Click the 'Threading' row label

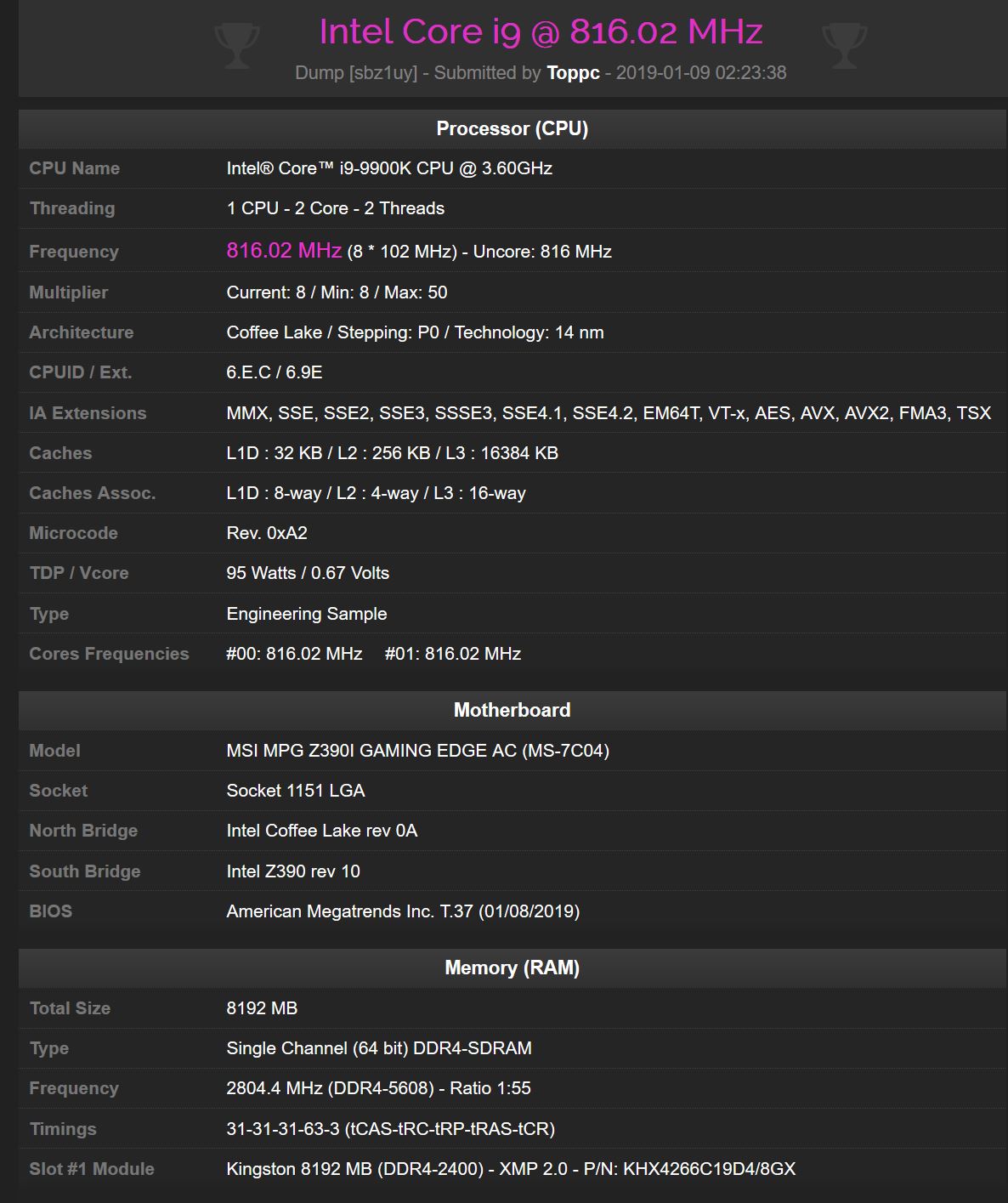(x=72, y=208)
